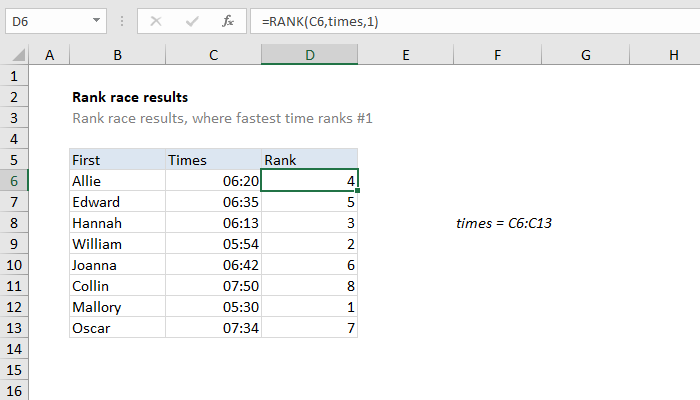The height and width of the screenshot is (400, 700).
Task: Click the 'First' header cell
Action: 117,160
